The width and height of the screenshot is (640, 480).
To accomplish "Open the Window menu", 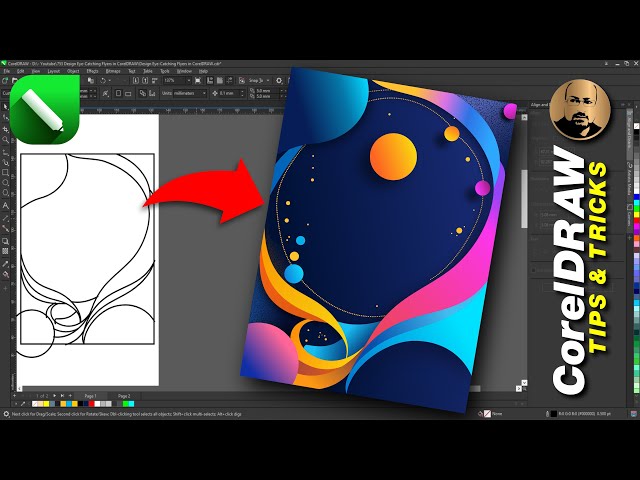I will pyautogui.click(x=184, y=71).
